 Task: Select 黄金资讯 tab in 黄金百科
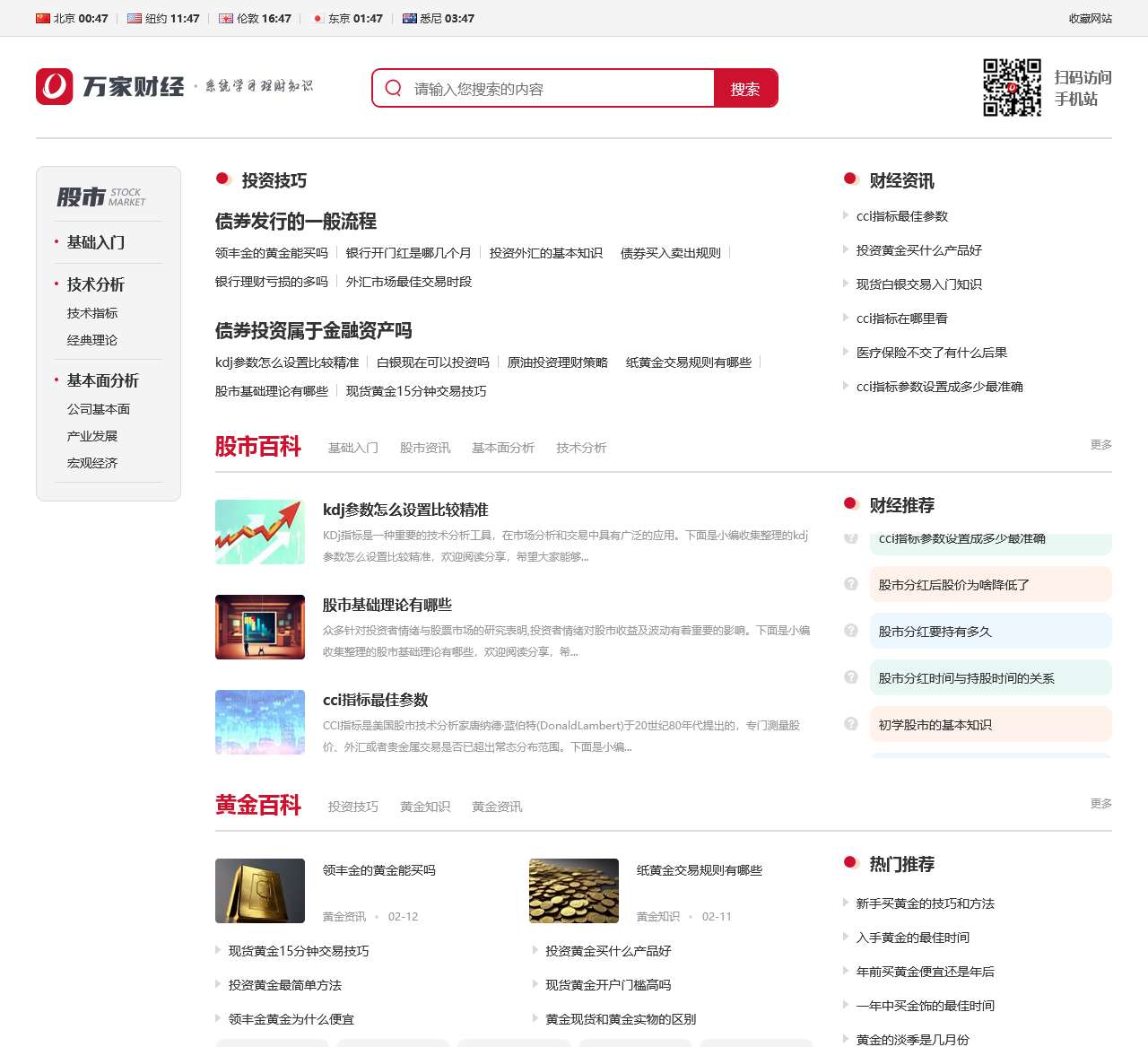pos(497,807)
